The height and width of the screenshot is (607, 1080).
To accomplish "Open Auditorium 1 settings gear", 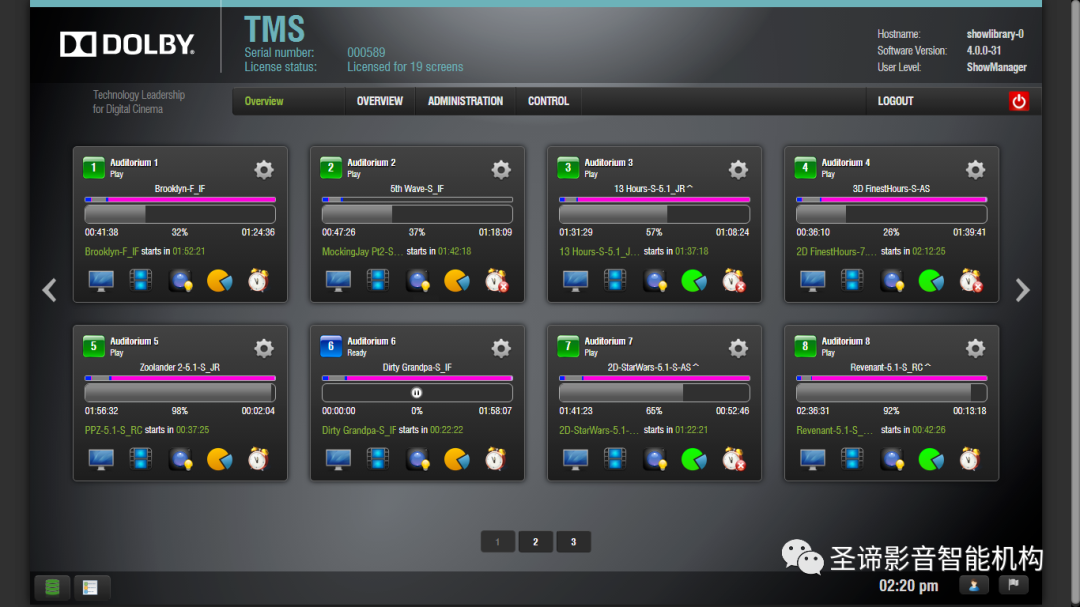I will (264, 169).
